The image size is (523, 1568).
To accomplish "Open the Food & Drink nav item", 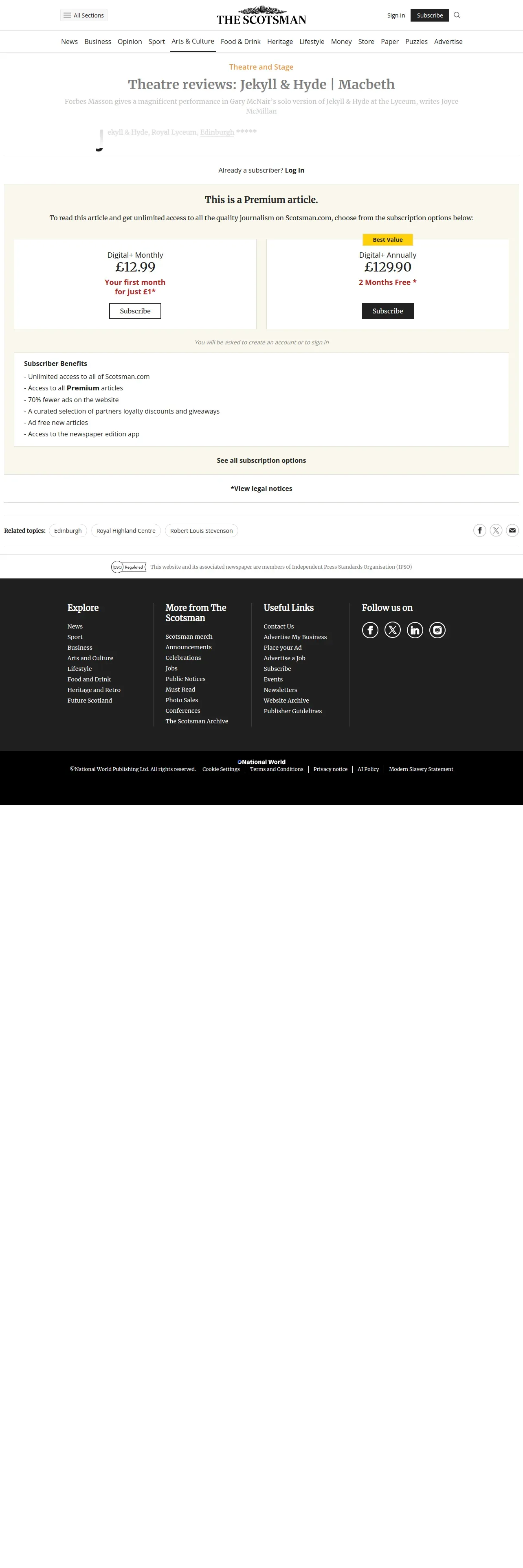I will pyautogui.click(x=240, y=42).
